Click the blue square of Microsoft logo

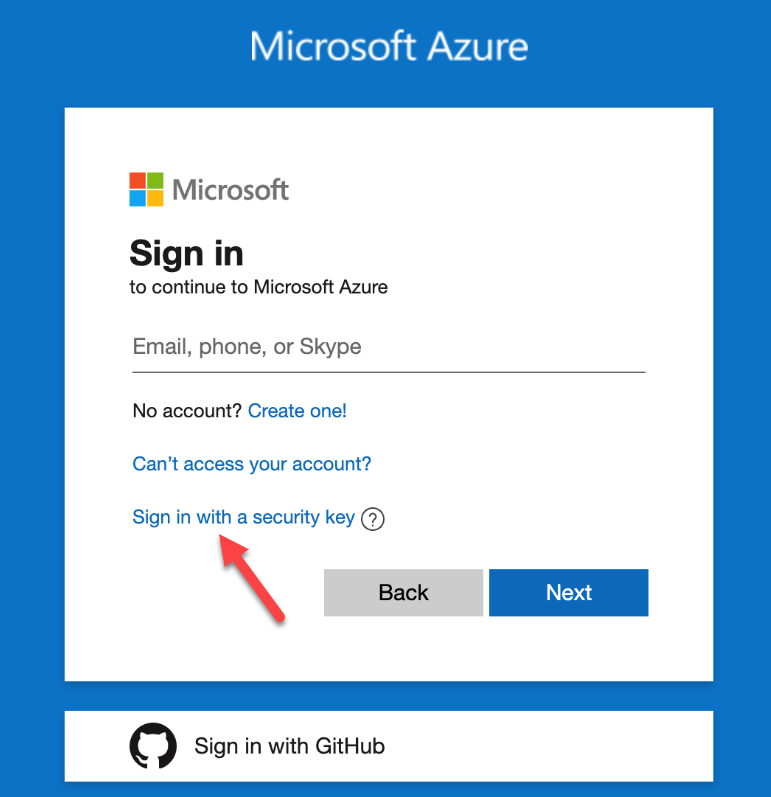(x=137, y=199)
